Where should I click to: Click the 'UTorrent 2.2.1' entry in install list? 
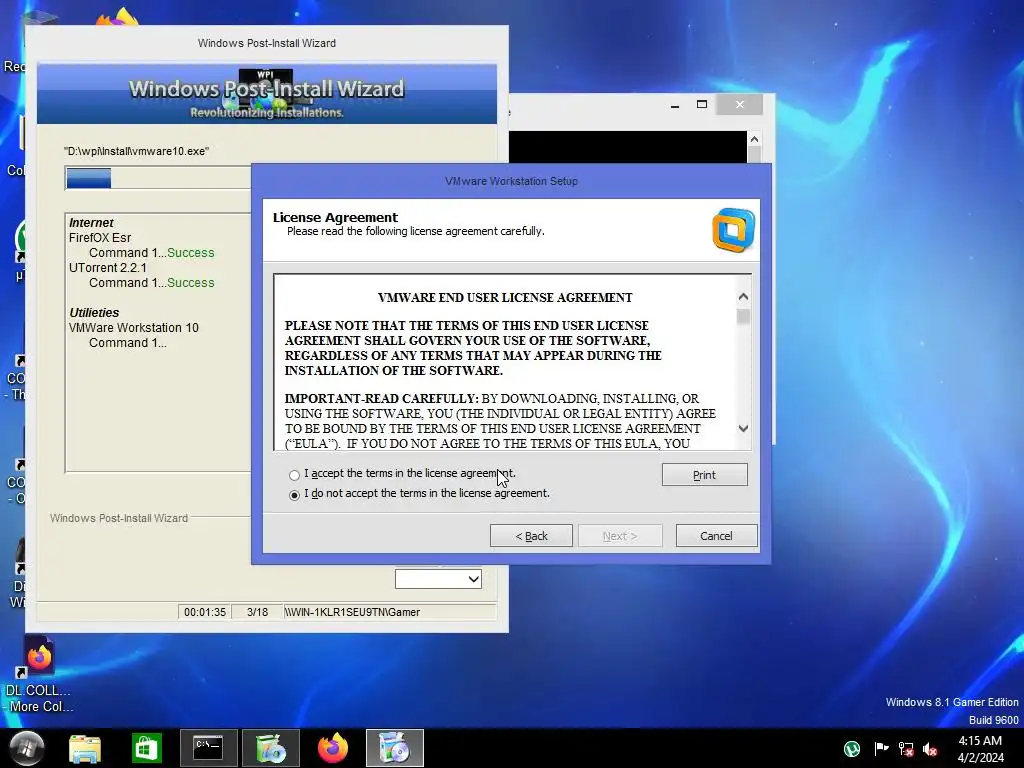[x=108, y=268]
